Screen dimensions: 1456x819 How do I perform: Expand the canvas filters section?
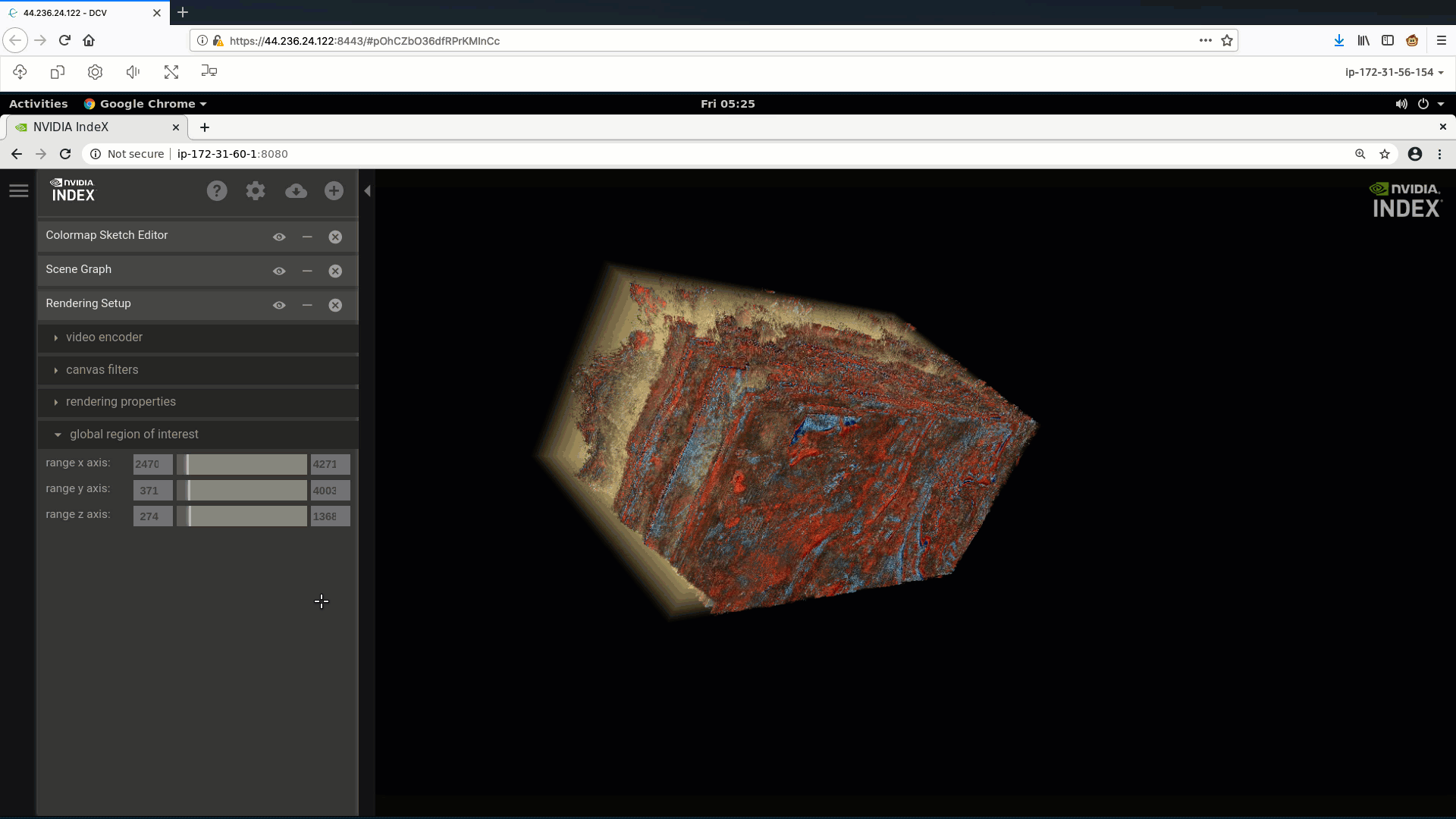(x=102, y=370)
